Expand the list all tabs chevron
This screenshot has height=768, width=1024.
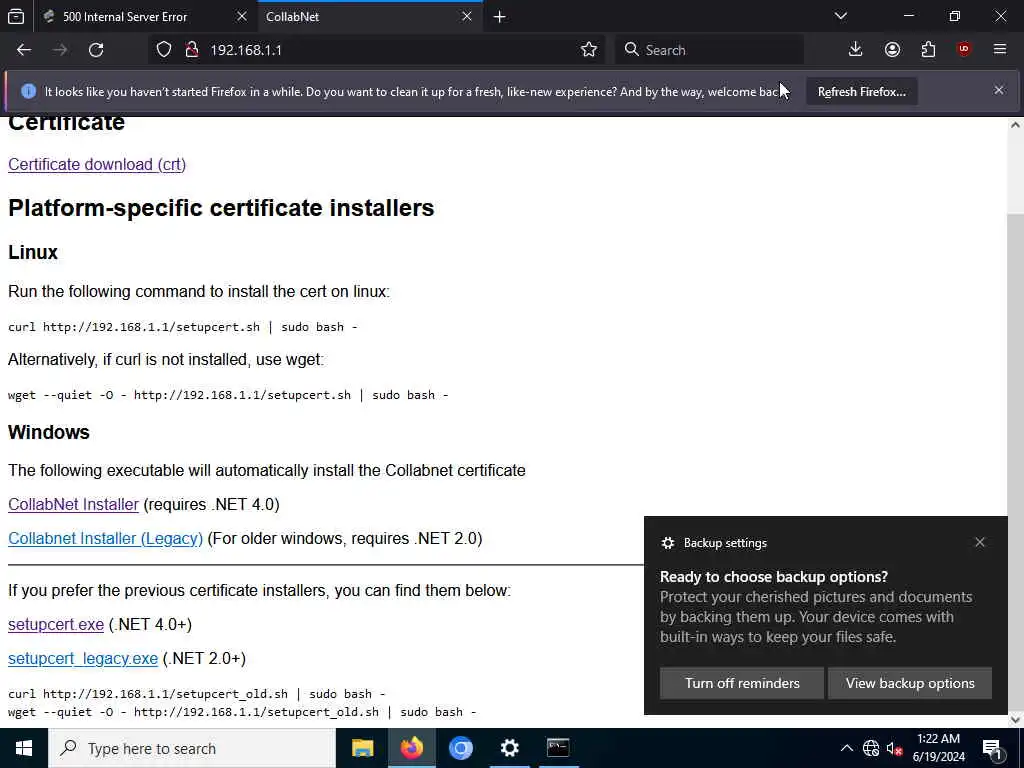coord(840,16)
